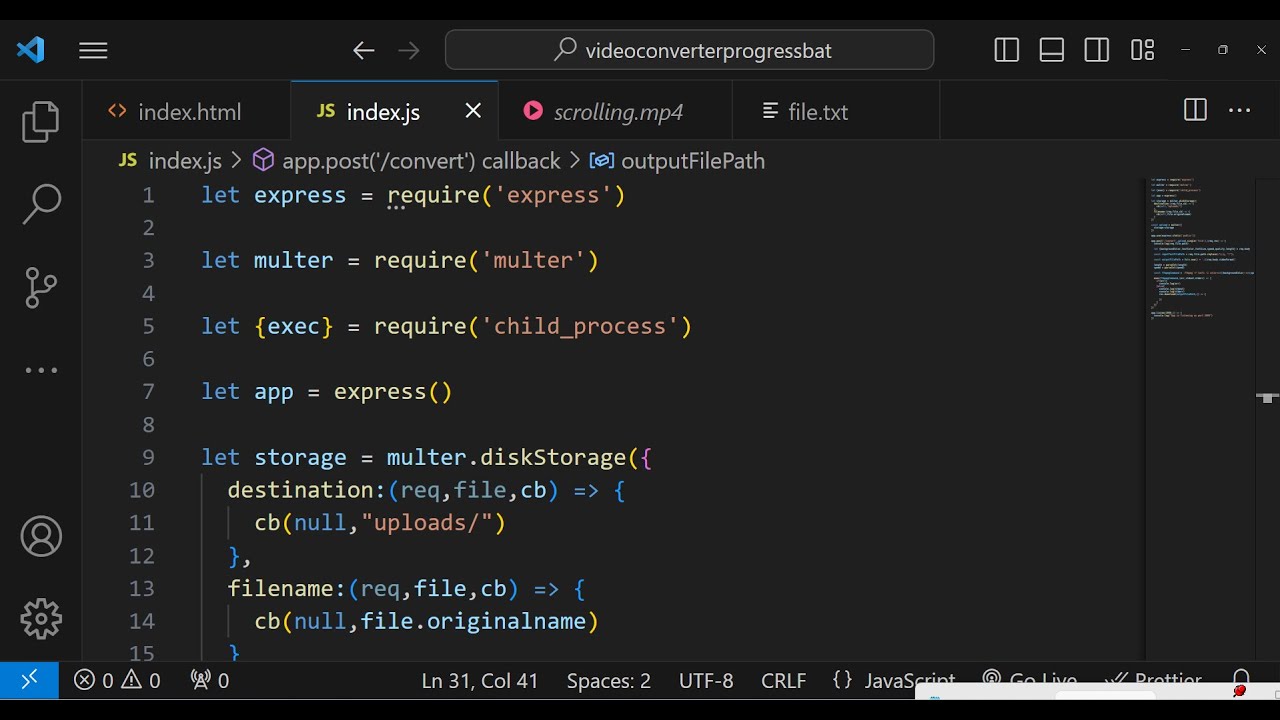Open the Explorer view in activity bar
The height and width of the screenshot is (720, 1280).
[x=41, y=122]
